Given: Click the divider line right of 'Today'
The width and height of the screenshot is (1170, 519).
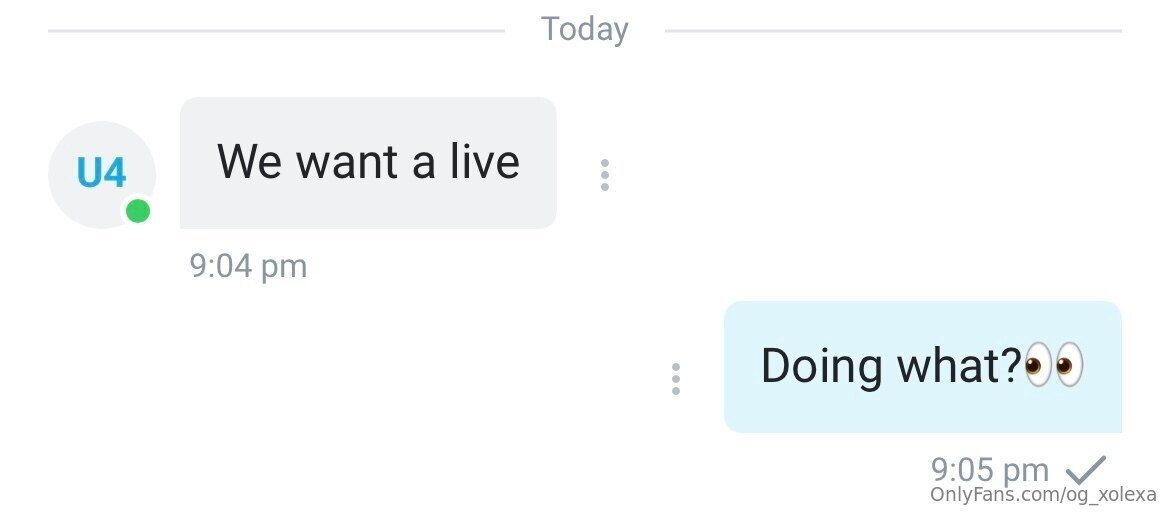Looking at the screenshot, I should tap(893, 31).
